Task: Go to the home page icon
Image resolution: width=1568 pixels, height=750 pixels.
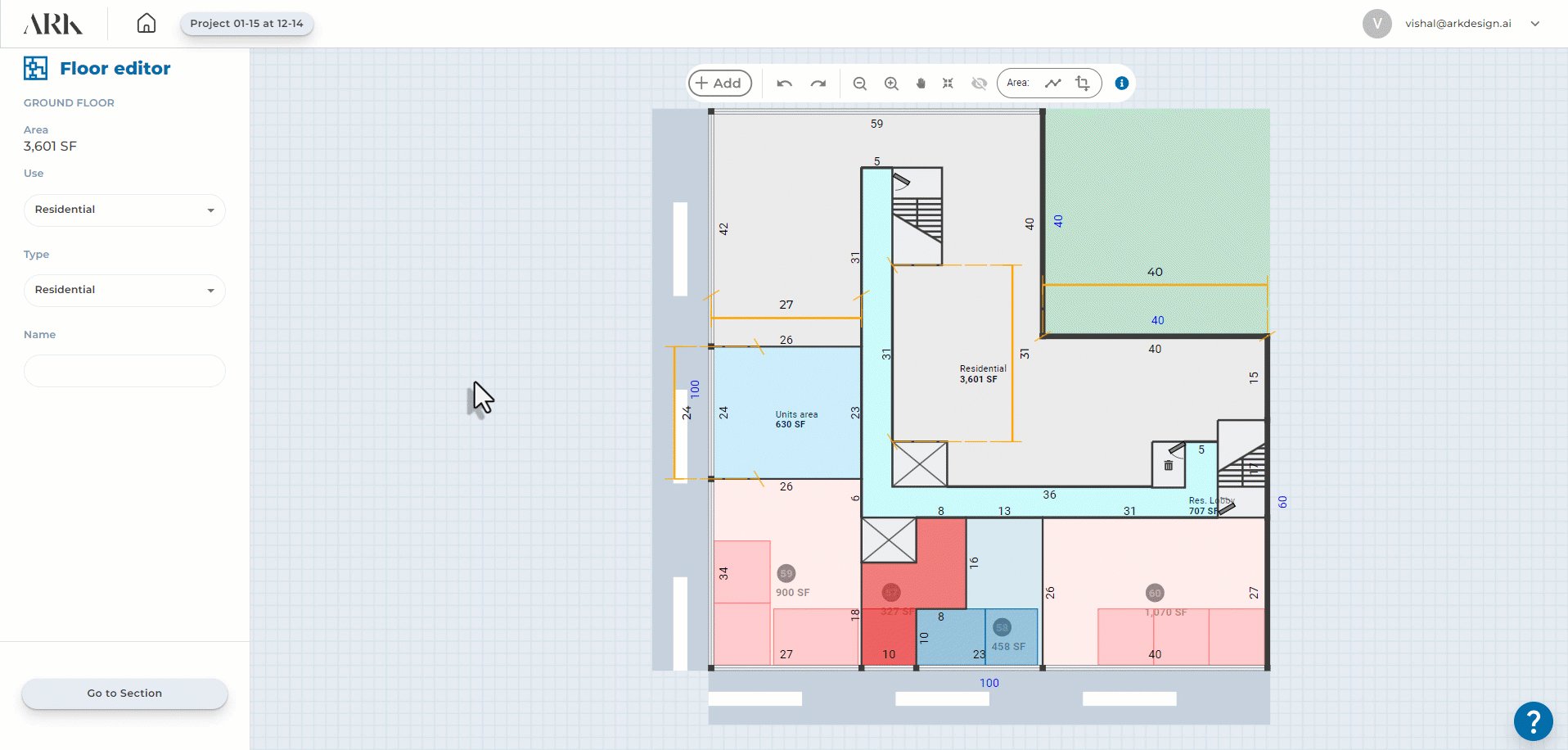Action: pyautogui.click(x=146, y=23)
